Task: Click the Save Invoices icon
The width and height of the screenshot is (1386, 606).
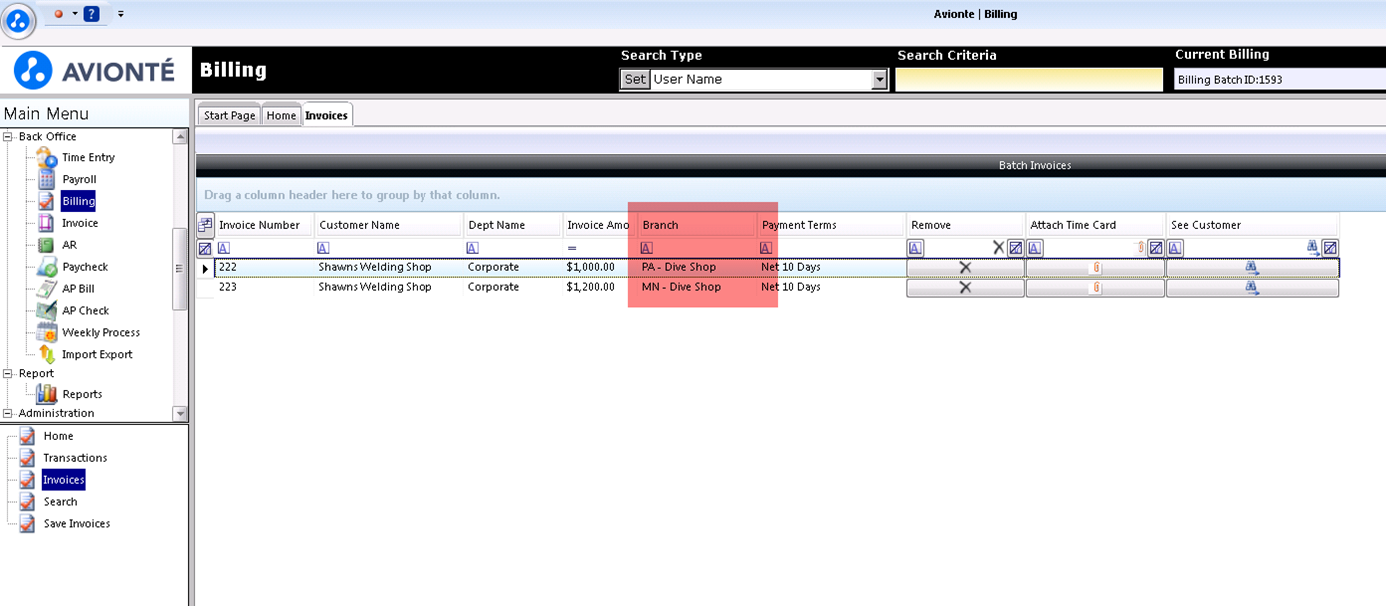Action: 27,524
